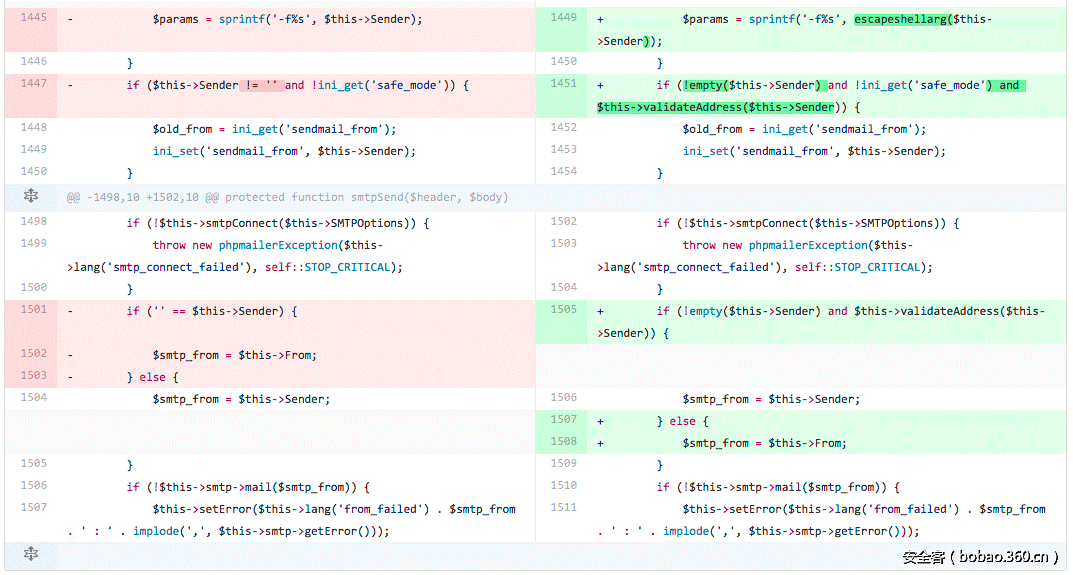The image size is (1073, 575).
Task: Click deleted line number 1501
Action: 34,310
